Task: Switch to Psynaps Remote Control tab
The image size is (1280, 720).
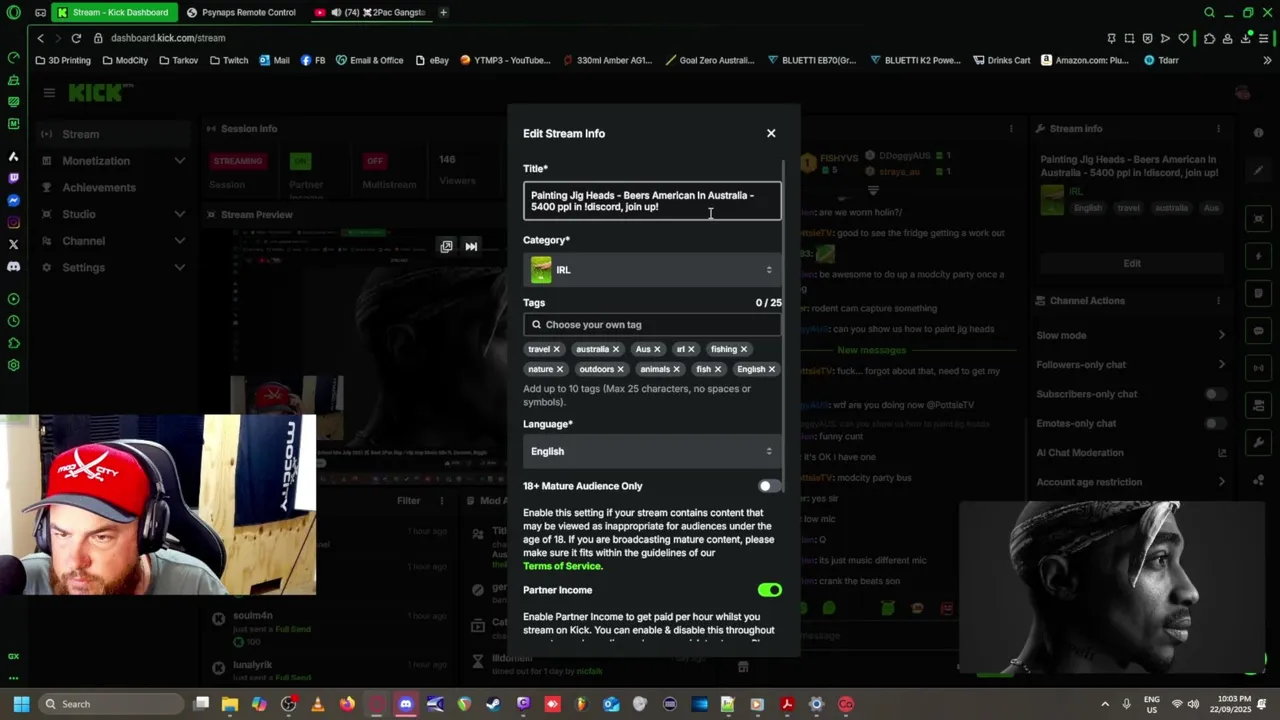Action: 242,13
